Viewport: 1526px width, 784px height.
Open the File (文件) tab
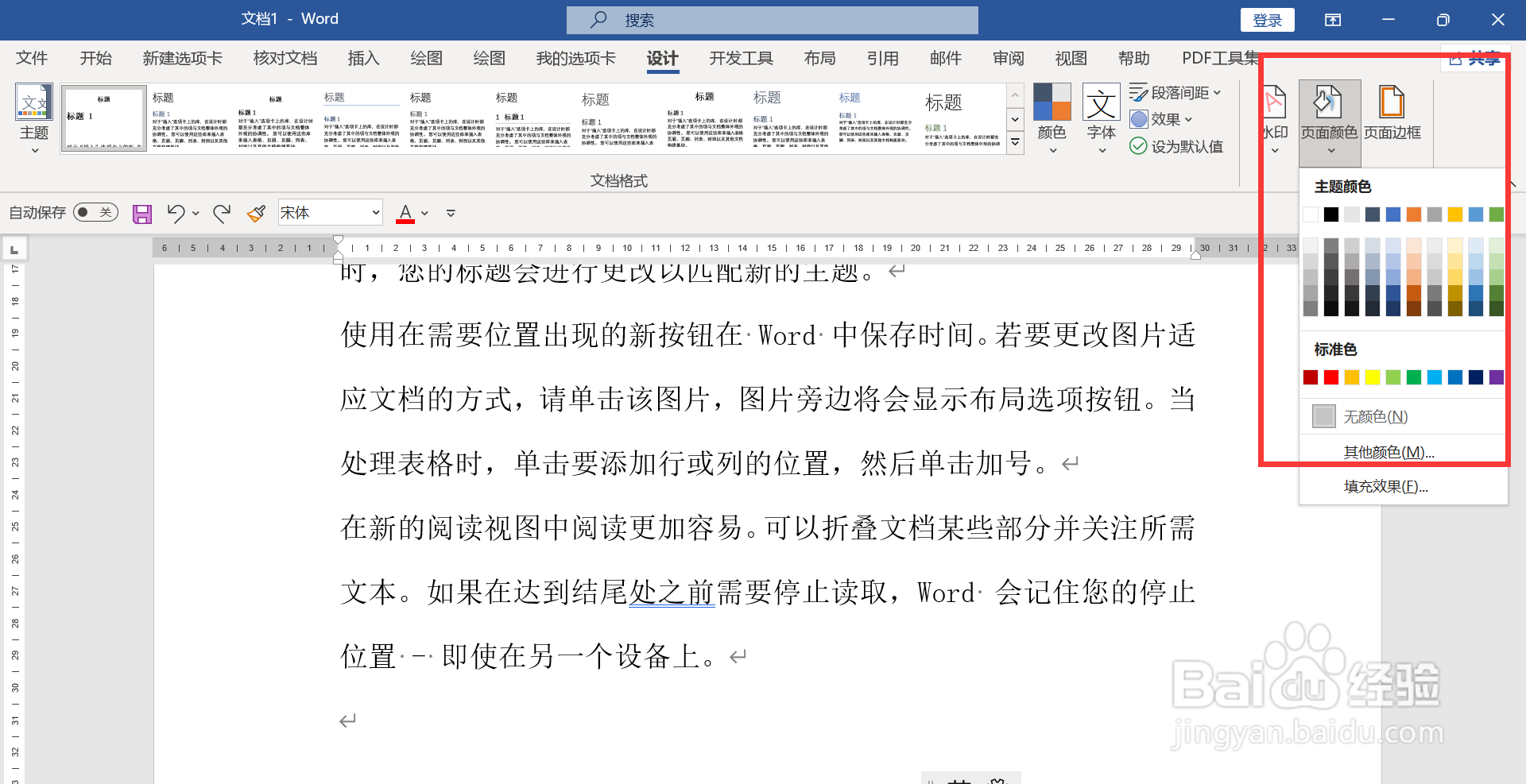(x=32, y=58)
